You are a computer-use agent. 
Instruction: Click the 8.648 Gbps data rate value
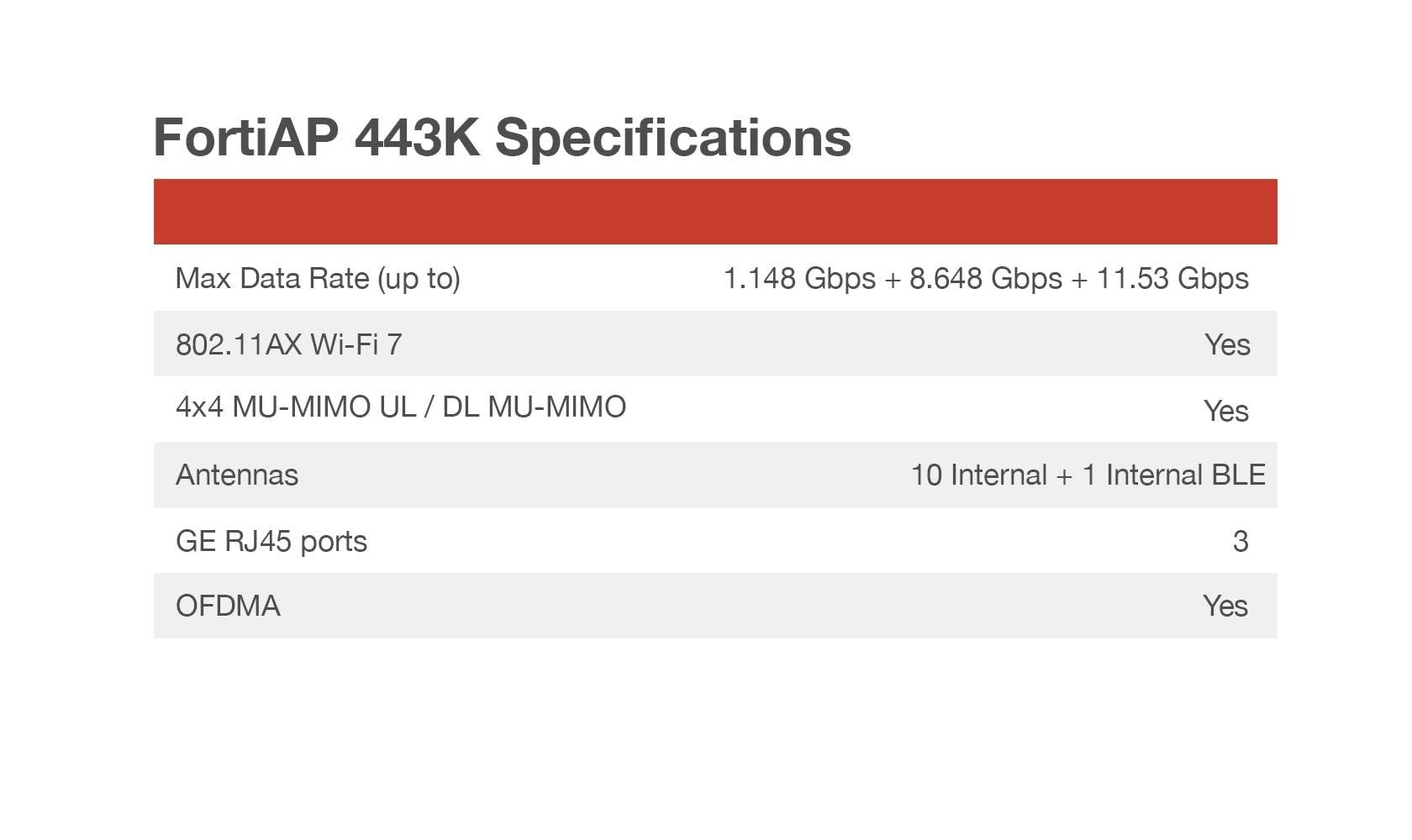point(985,278)
